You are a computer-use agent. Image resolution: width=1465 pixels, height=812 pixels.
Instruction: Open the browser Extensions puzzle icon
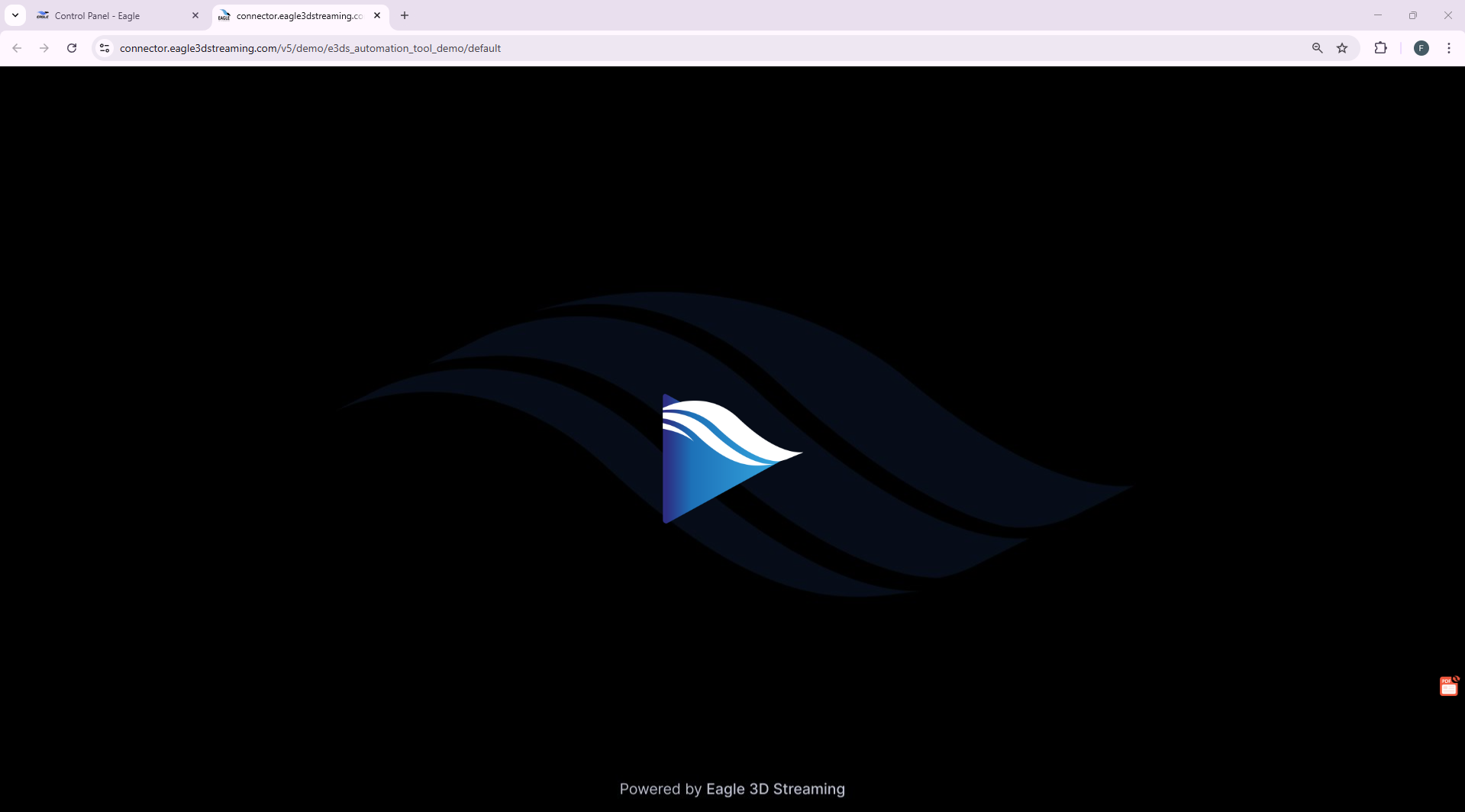click(1381, 47)
